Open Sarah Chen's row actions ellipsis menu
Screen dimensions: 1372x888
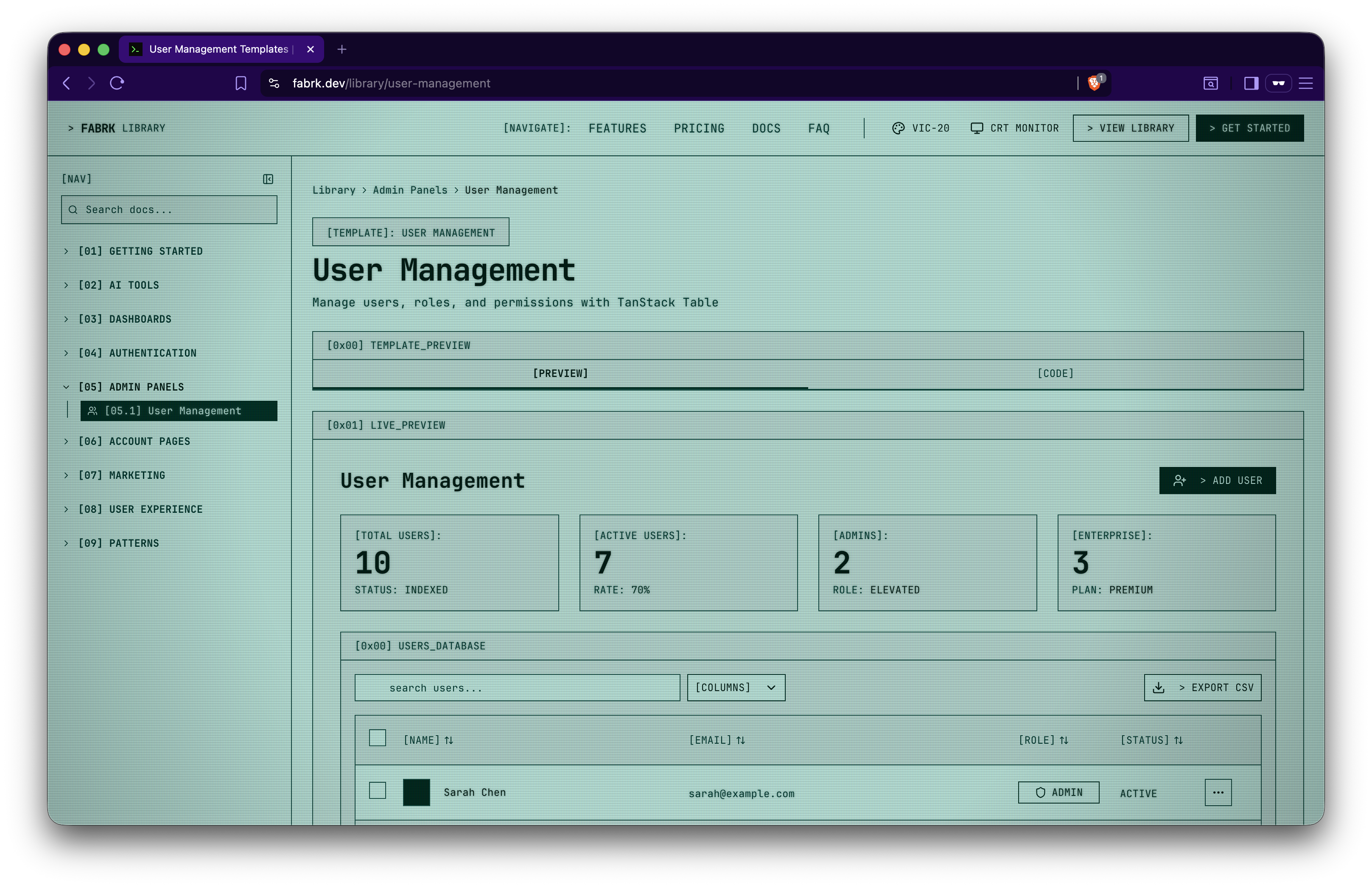[x=1218, y=792]
